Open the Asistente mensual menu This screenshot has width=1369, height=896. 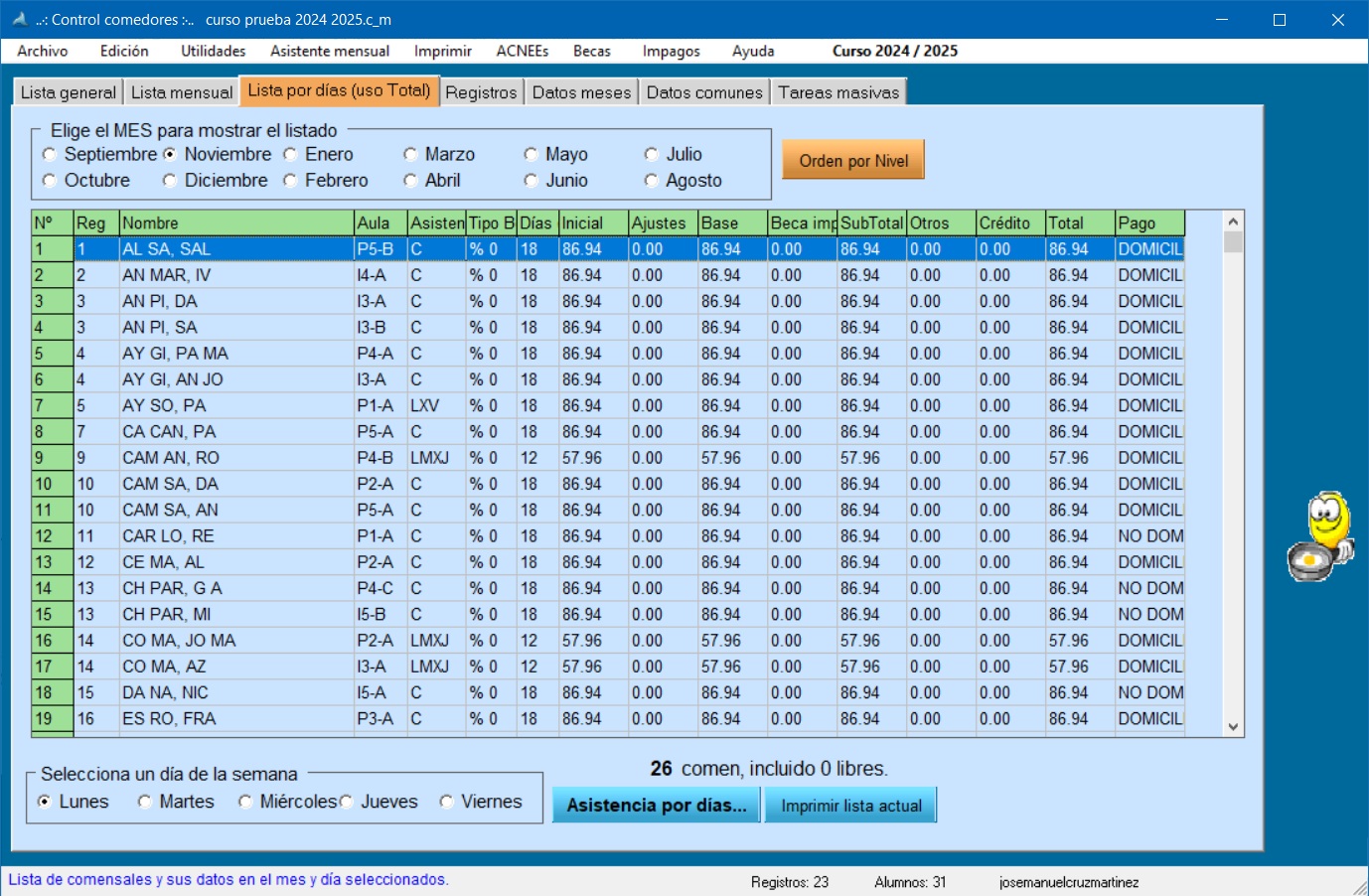tap(329, 51)
